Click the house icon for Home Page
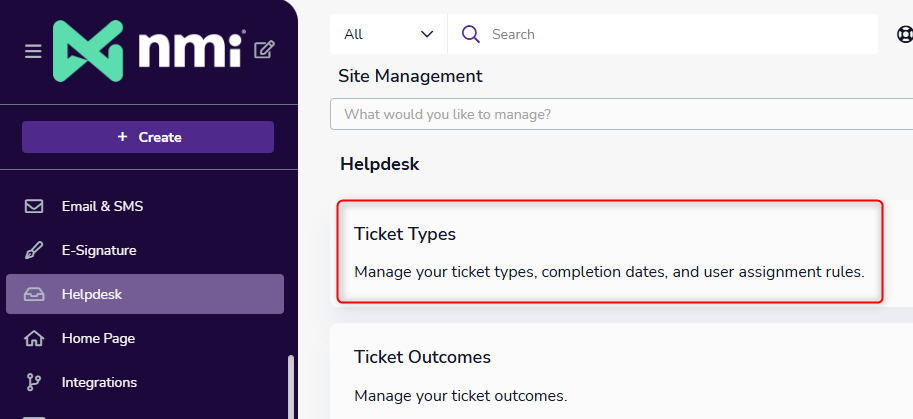 coord(34,338)
